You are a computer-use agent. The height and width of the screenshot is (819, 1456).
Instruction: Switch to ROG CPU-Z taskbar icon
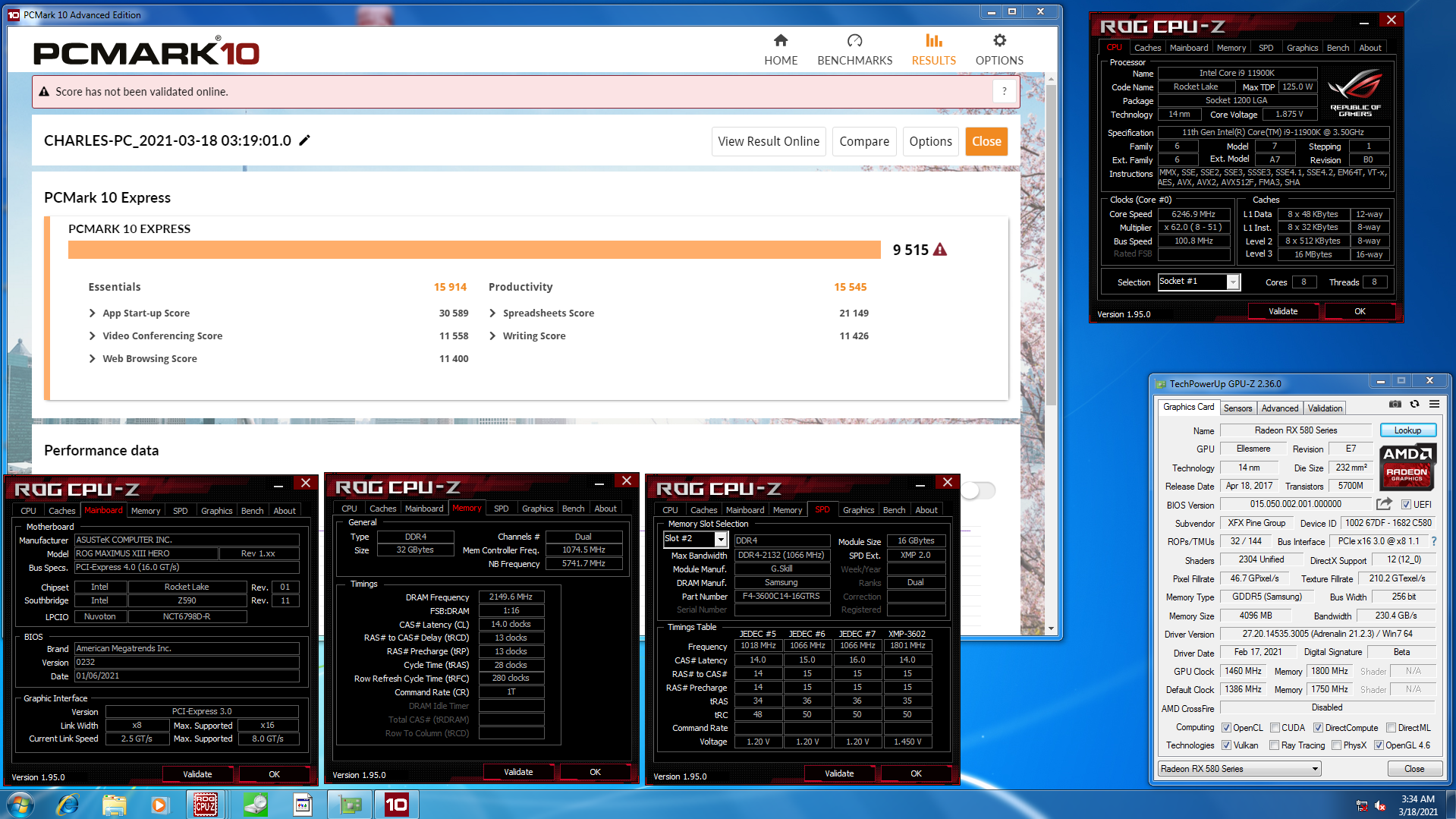click(206, 805)
